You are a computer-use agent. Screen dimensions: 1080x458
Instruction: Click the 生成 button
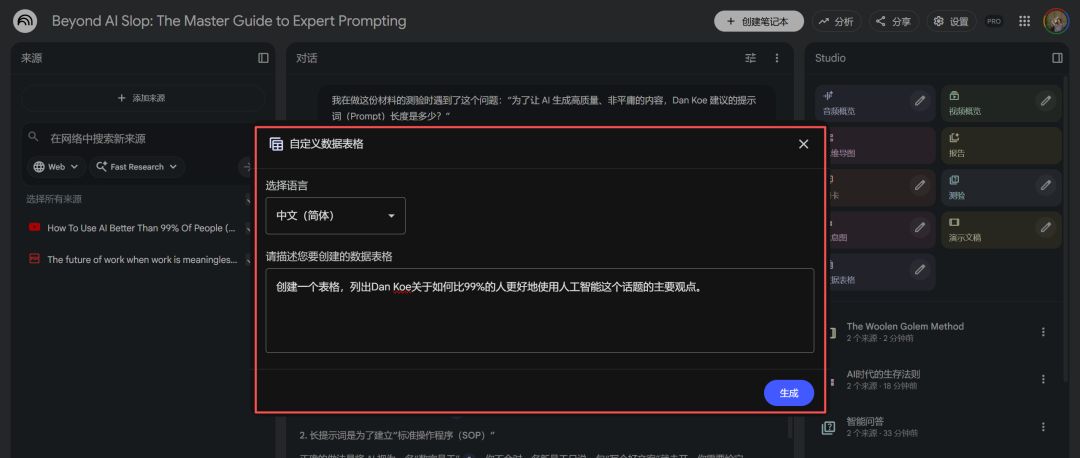[x=788, y=393]
